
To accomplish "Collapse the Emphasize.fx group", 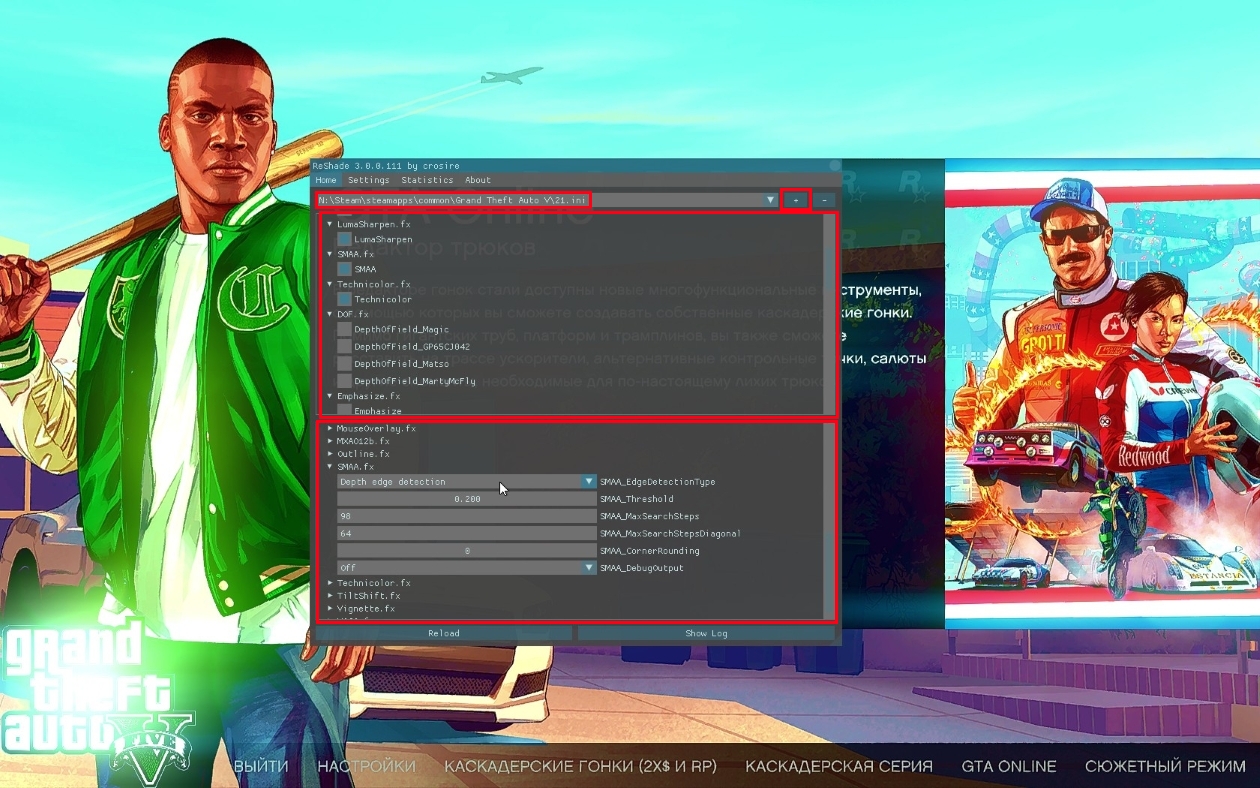I will [x=330, y=396].
